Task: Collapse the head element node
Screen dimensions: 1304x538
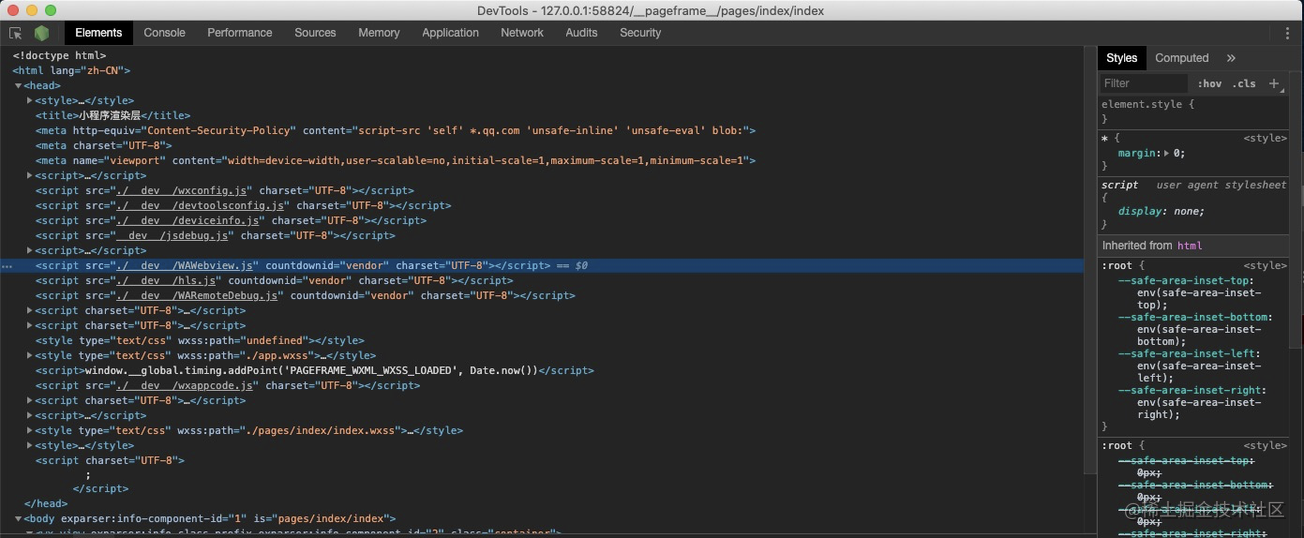Action: click(x=18, y=86)
